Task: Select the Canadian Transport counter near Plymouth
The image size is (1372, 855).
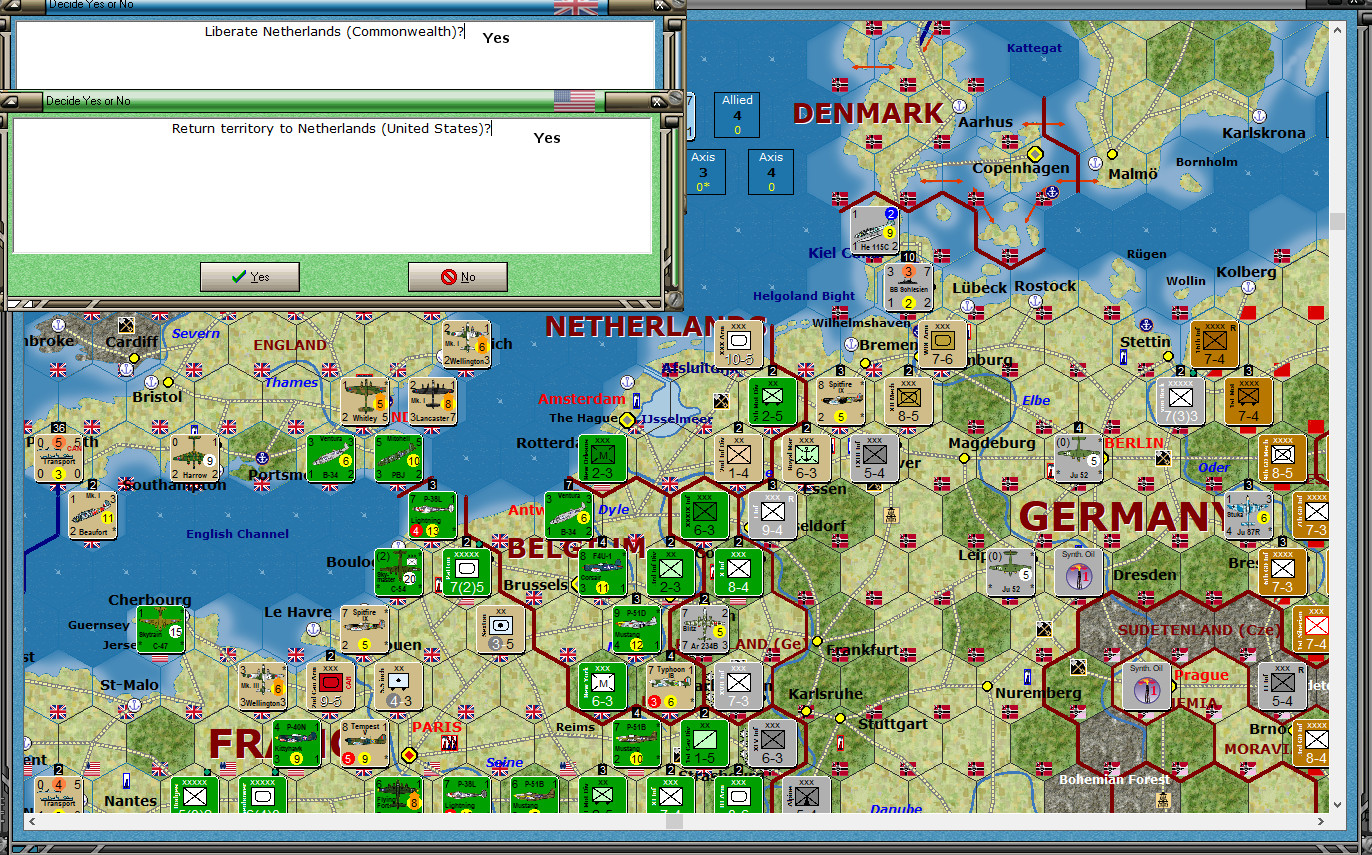Action: pyautogui.click(x=58, y=459)
